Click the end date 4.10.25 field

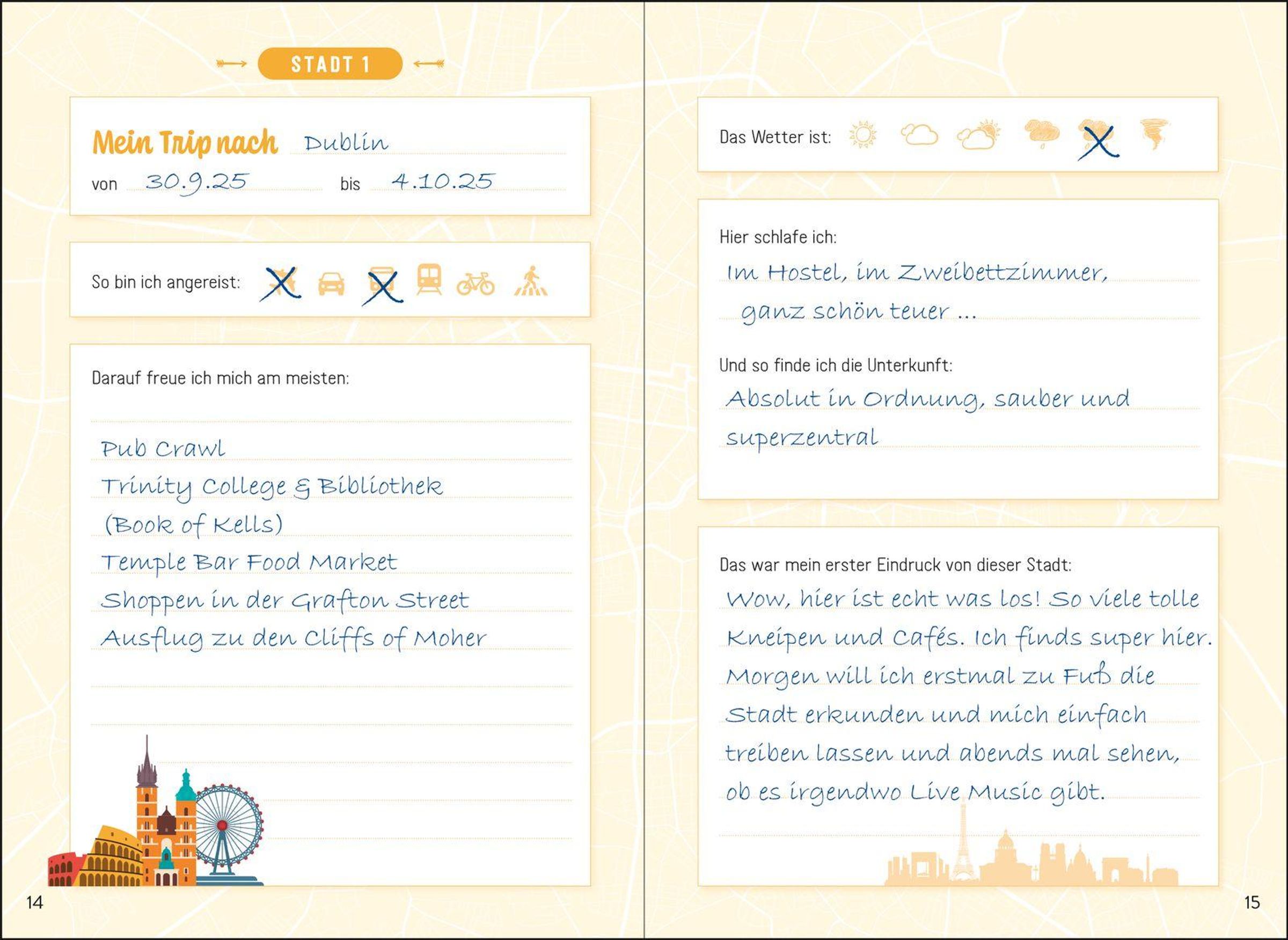443,181
